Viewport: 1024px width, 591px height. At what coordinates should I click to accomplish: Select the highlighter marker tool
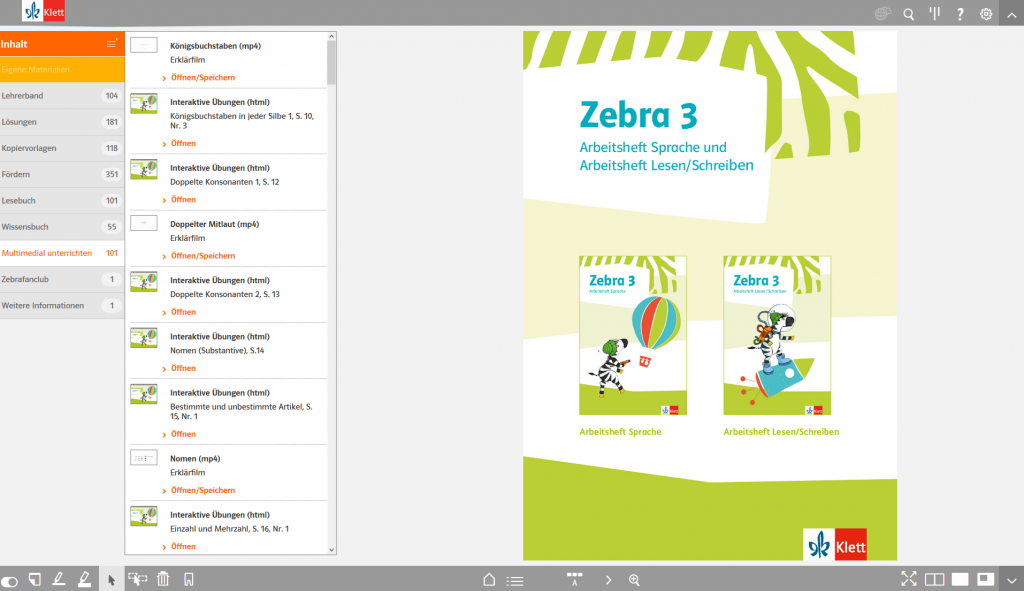point(84,579)
